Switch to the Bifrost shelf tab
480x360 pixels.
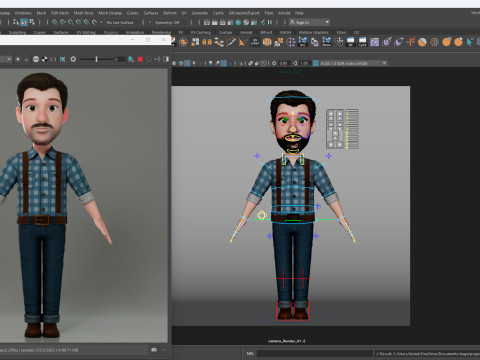(266, 33)
